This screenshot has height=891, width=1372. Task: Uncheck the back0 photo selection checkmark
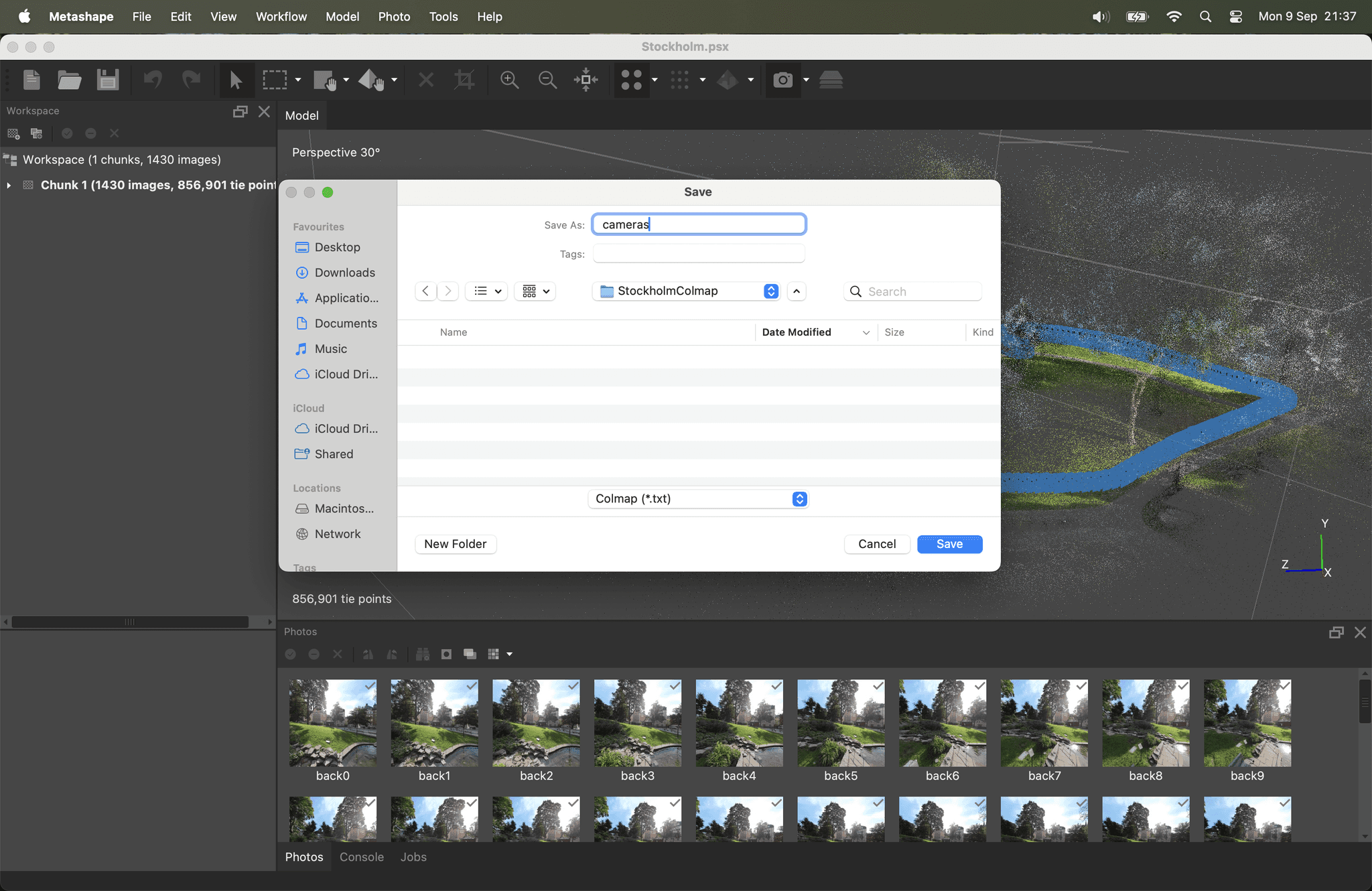pos(370,687)
